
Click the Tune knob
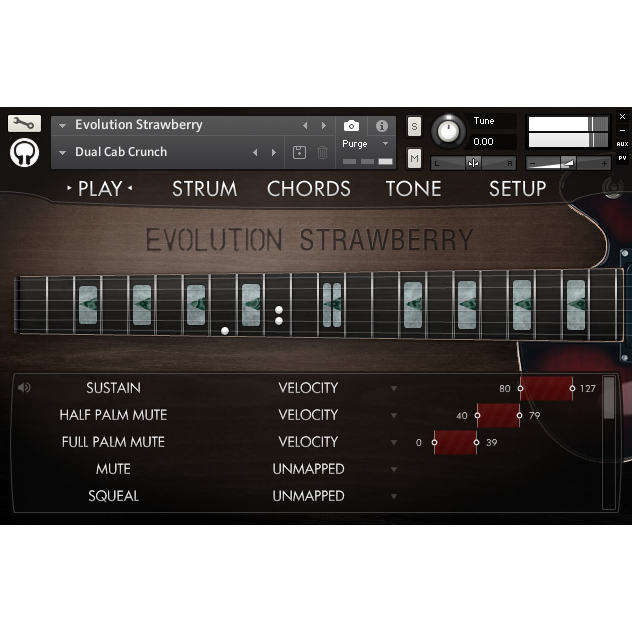pyautogui.click(x=448, y=131)
